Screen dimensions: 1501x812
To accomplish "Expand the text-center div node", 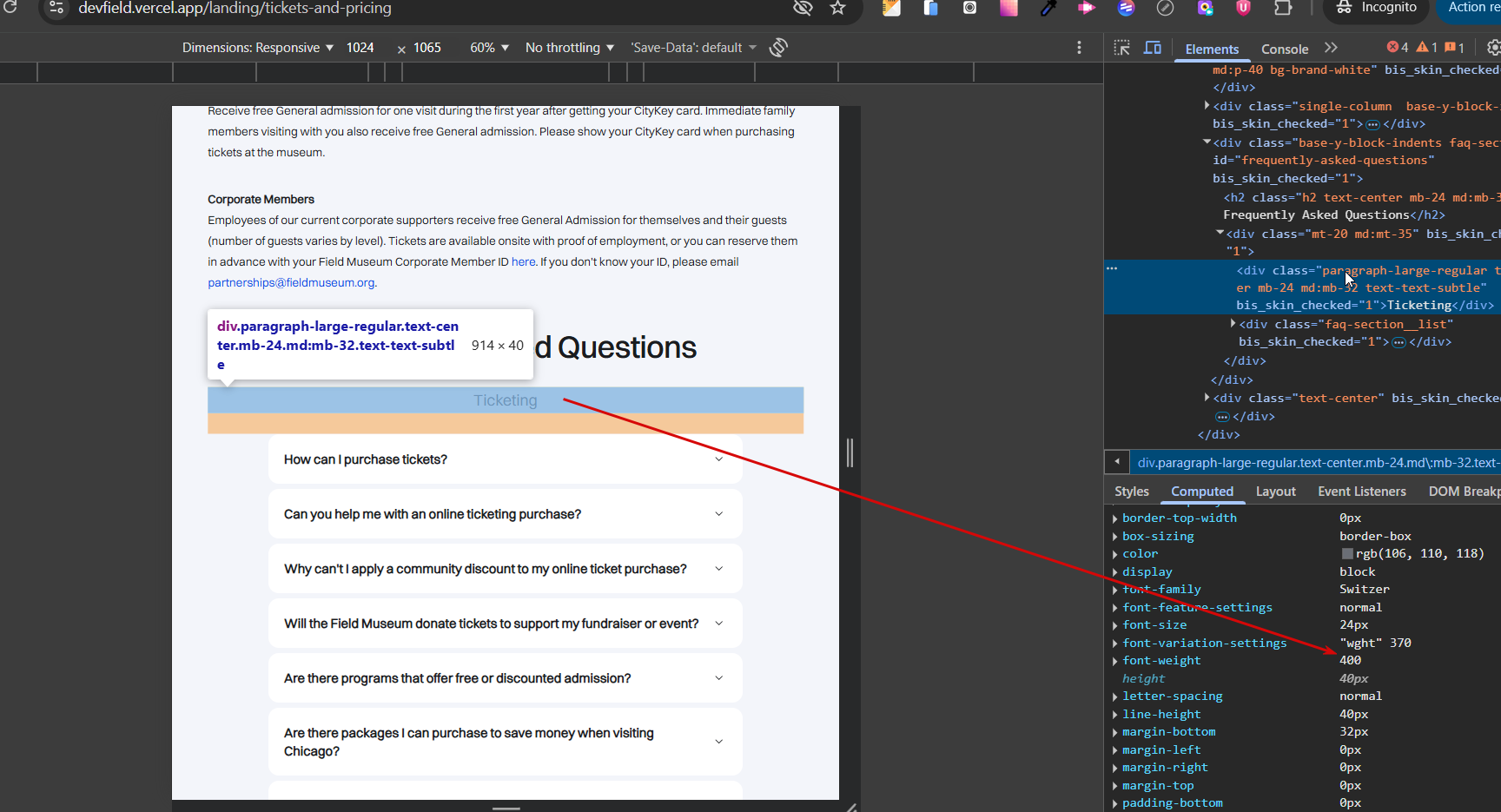I will click(1207, 398).
